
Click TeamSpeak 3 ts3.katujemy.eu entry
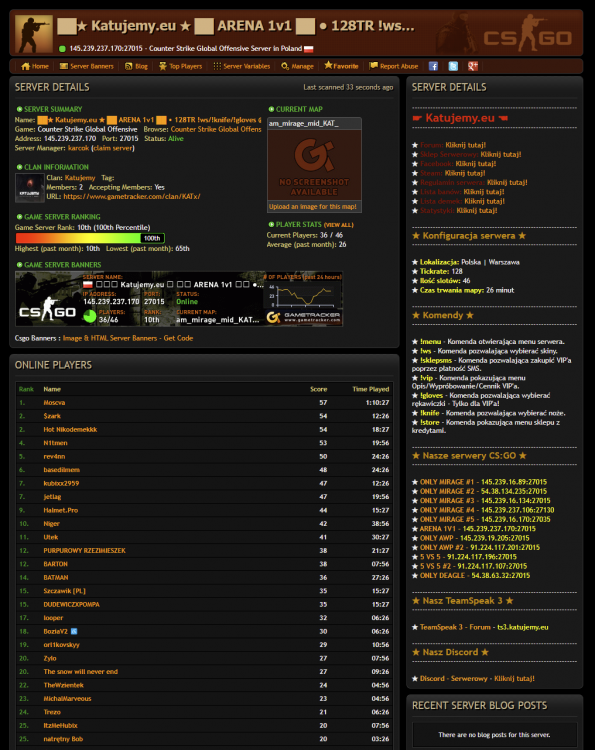pyautogui.click(x=484, y=627)
